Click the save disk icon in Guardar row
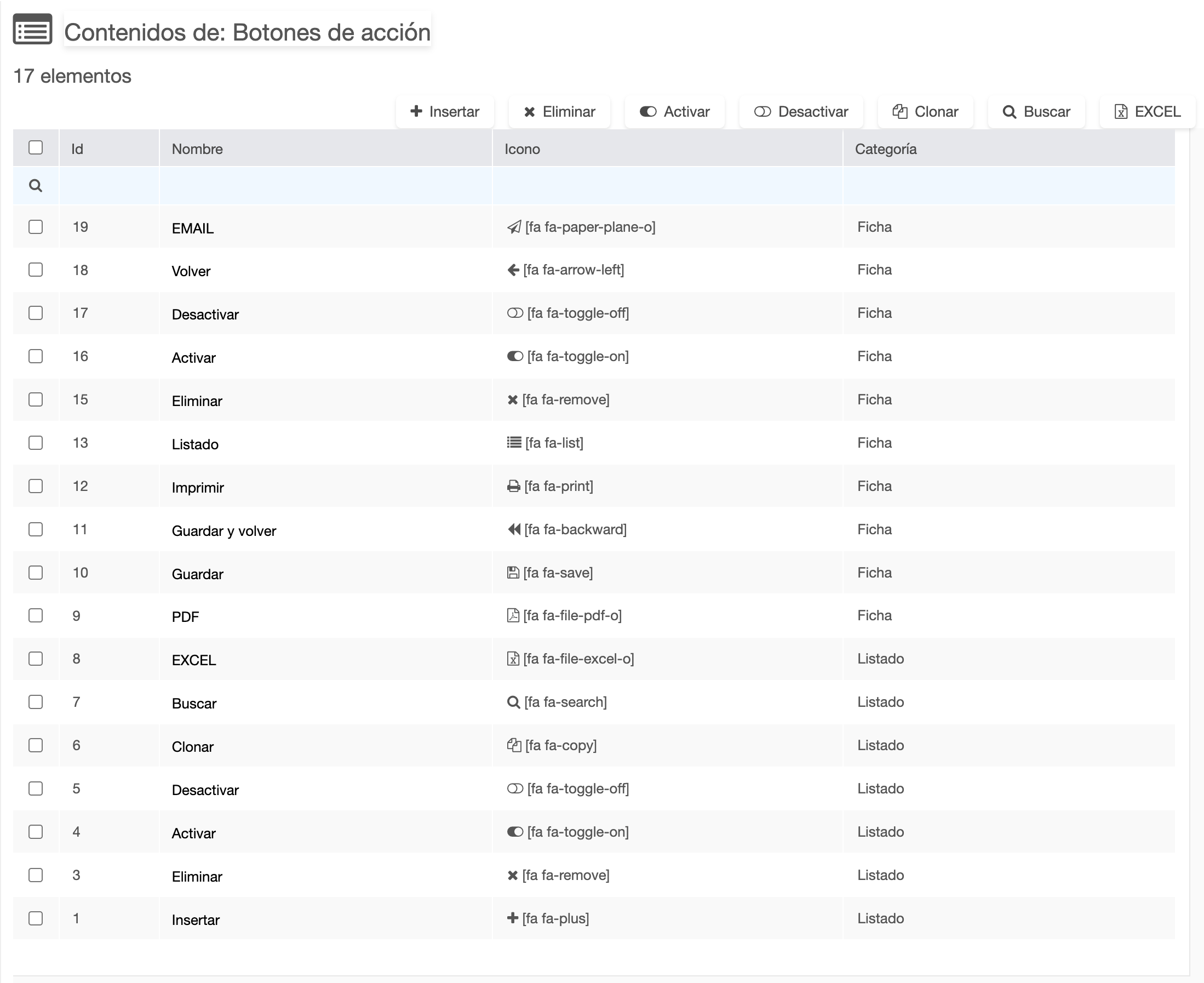 coord(513,573)
